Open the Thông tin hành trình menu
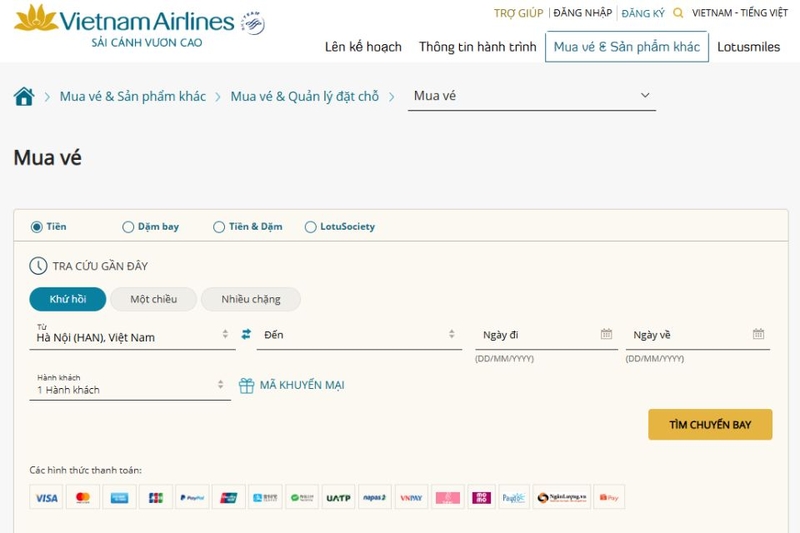Screen dimensions: 800x533 pos(478,47)
